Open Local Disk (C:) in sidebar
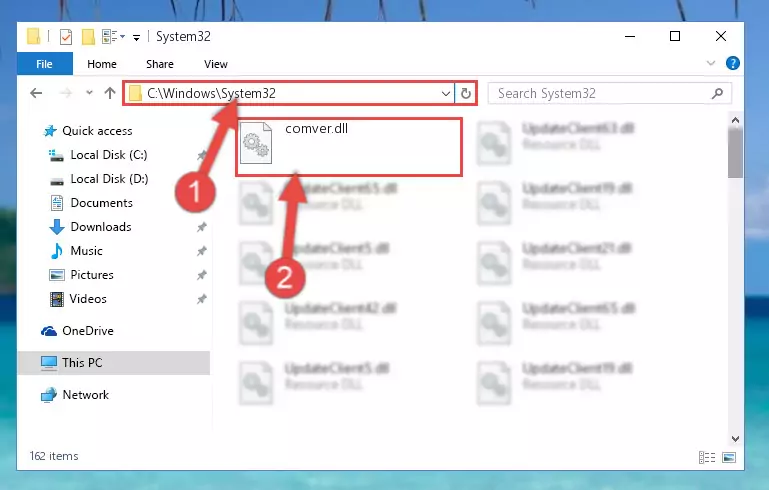The width and height of the screenshot is (769, 490). tap(108, 155)
